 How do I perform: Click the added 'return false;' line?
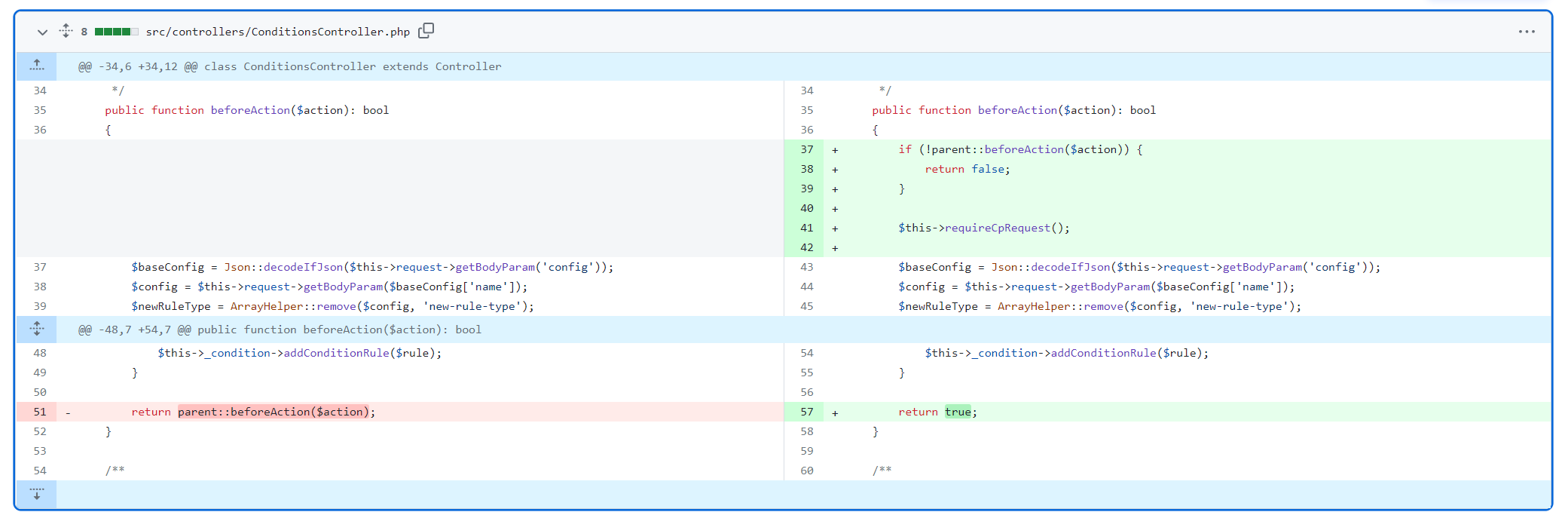click(x=967, y=169)
